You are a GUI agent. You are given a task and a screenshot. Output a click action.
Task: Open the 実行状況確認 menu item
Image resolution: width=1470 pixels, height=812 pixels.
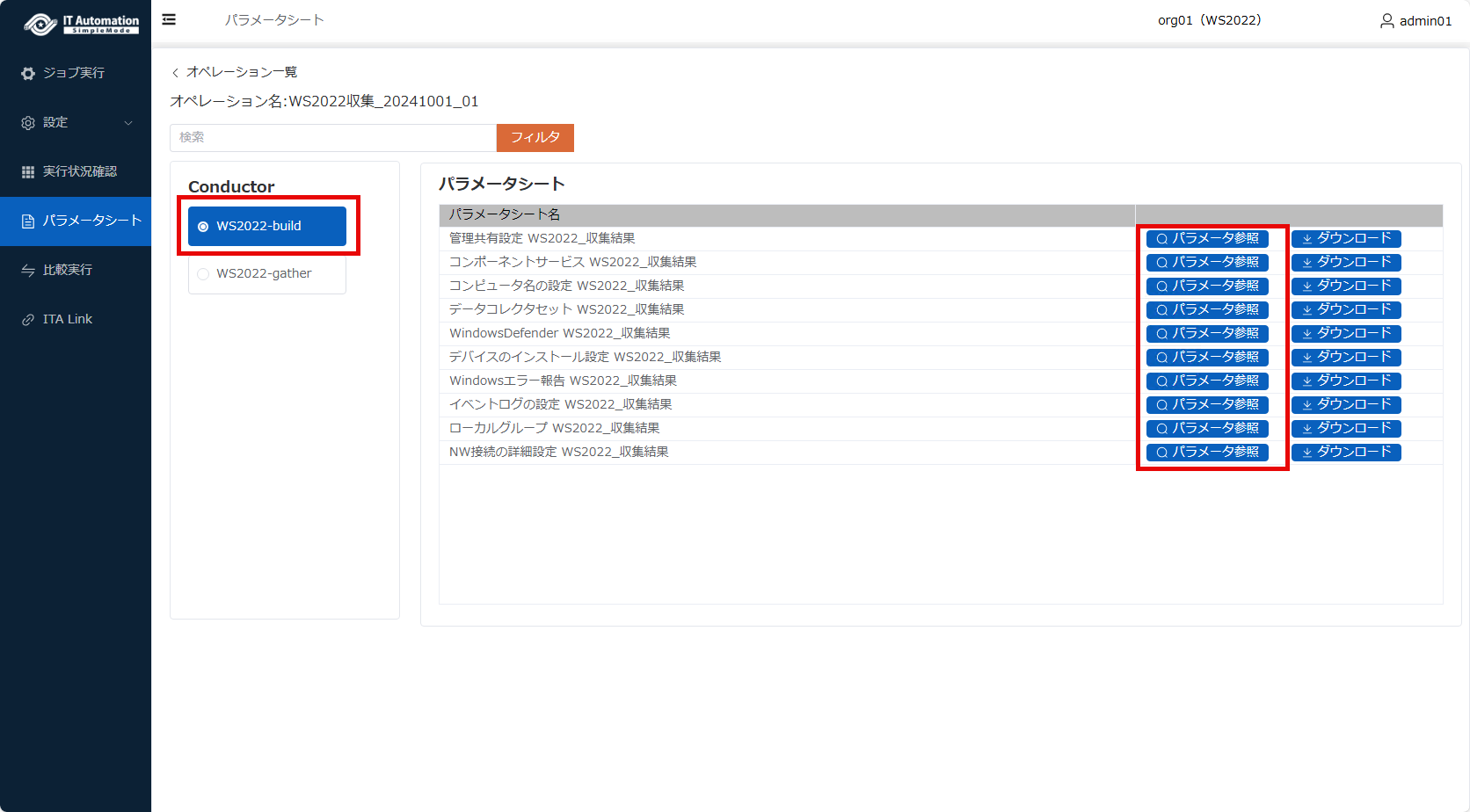tap(79, 171)
